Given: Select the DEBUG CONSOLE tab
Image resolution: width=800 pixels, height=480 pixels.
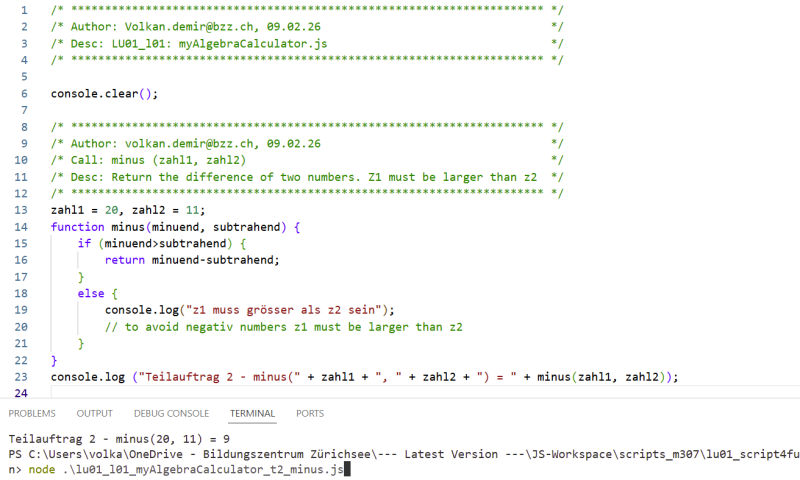Looking at the screenshot, I should tap(171, 413).
